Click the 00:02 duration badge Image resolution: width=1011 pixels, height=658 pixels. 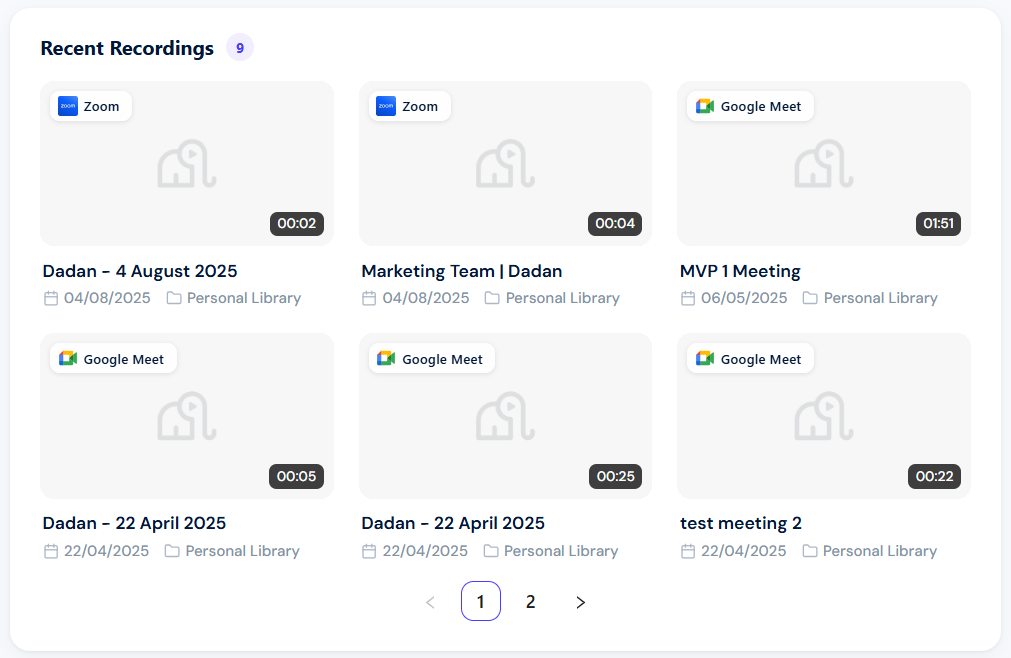297,224
